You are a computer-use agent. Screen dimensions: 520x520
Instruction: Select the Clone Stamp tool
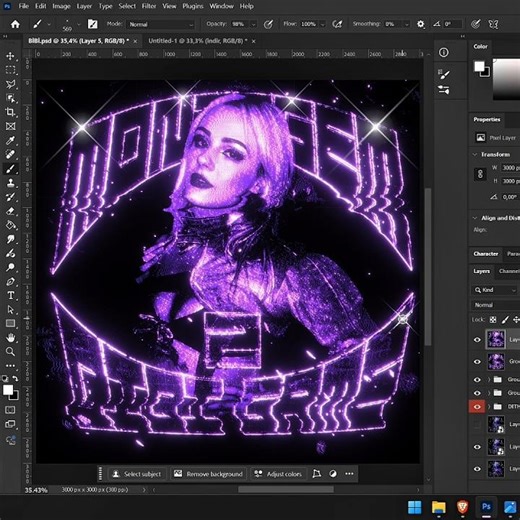click(10, 183)
